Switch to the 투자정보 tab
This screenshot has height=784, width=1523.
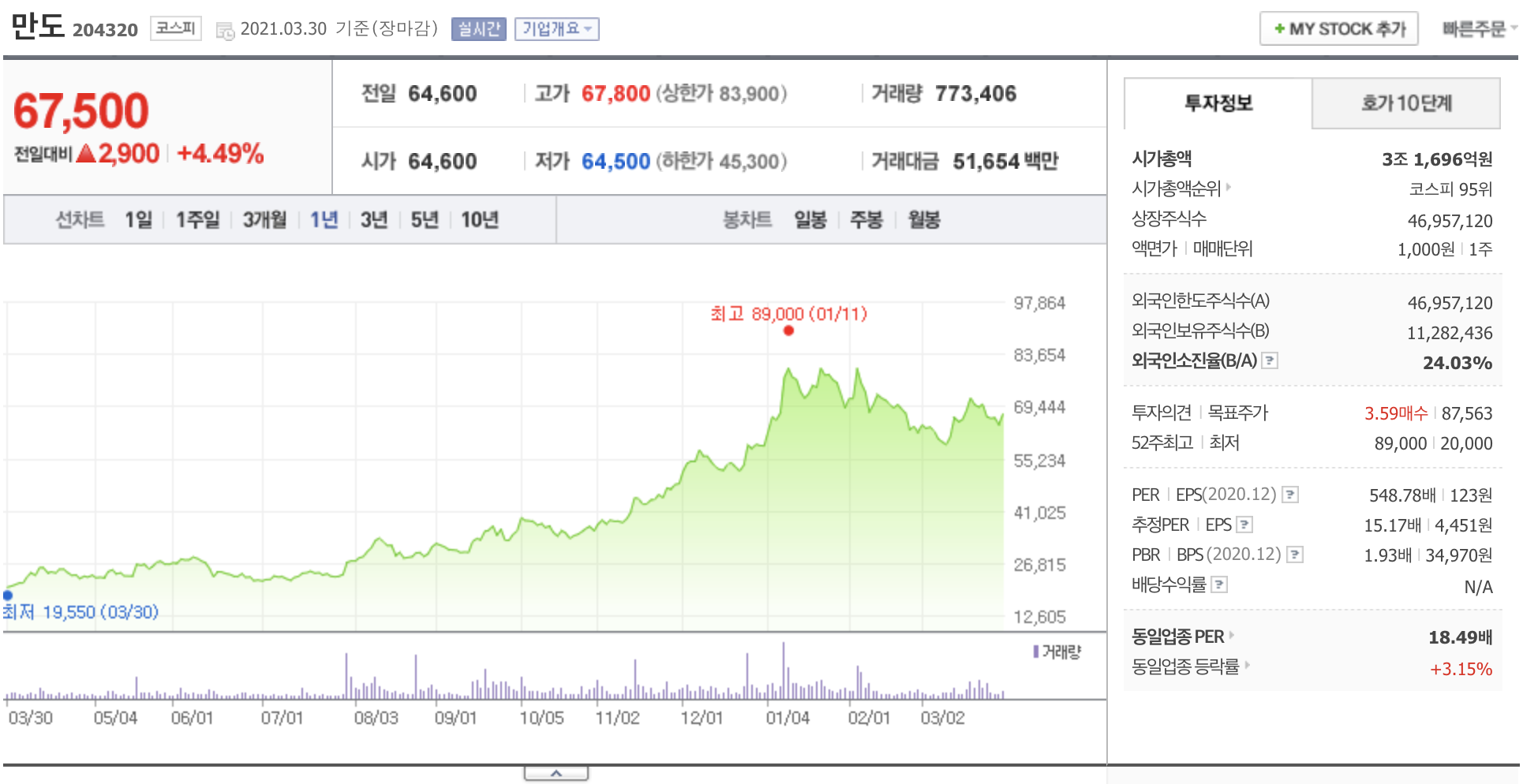1218,103
